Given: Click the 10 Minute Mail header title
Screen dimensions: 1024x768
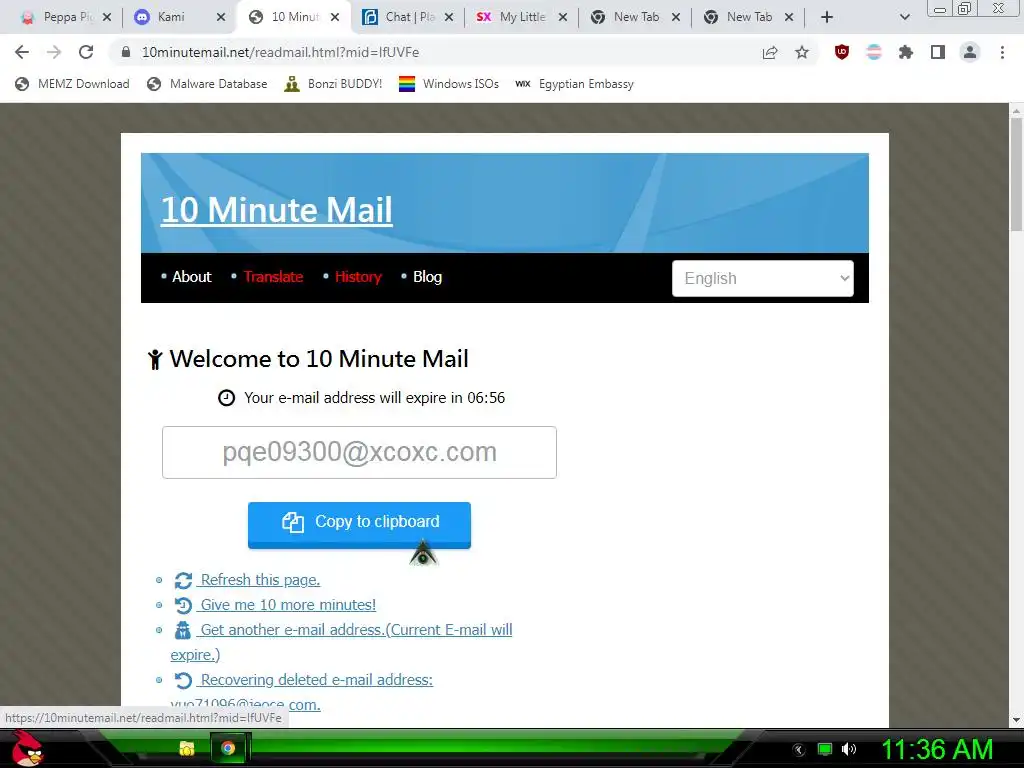Looking at the screenshot, I should coord(276,210).
